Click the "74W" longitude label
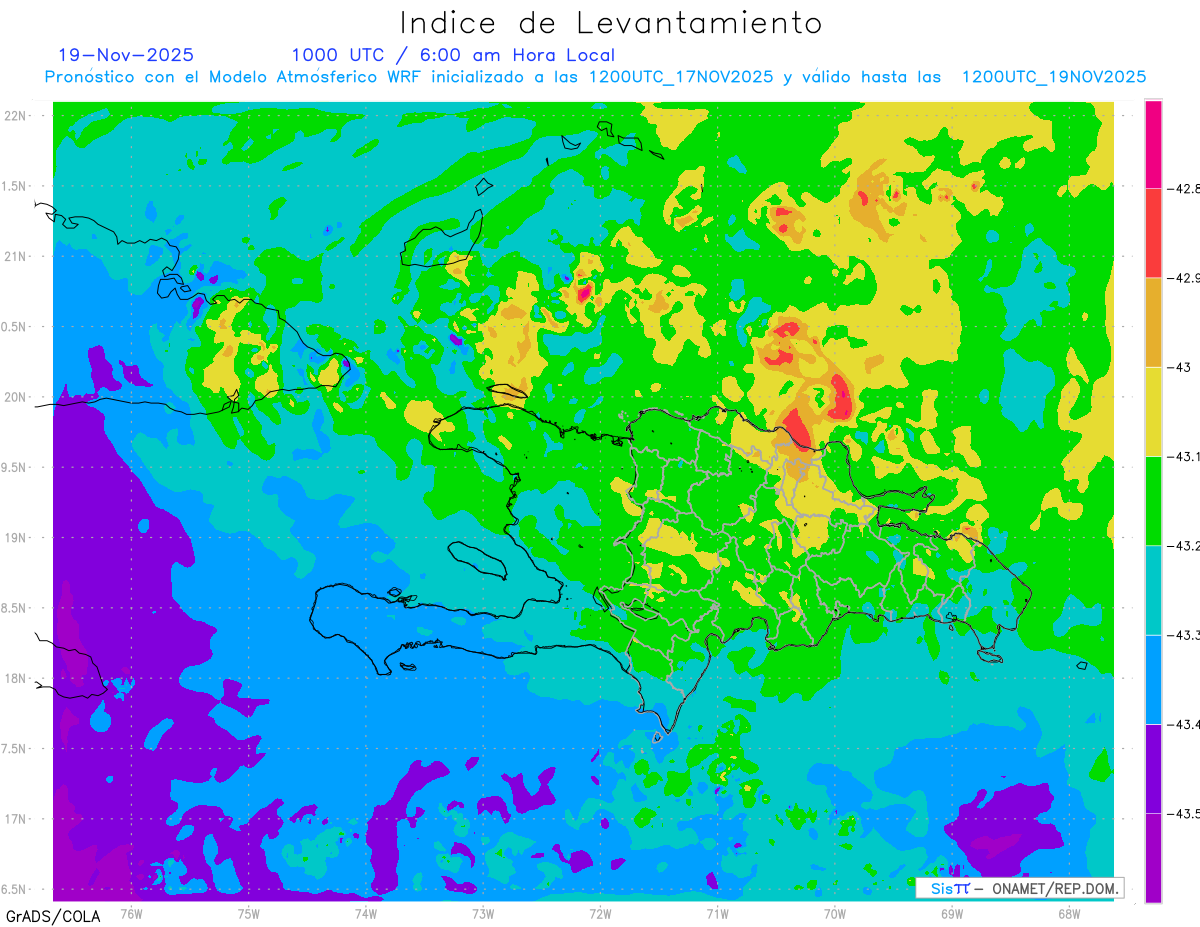 [x=366, y=912]
